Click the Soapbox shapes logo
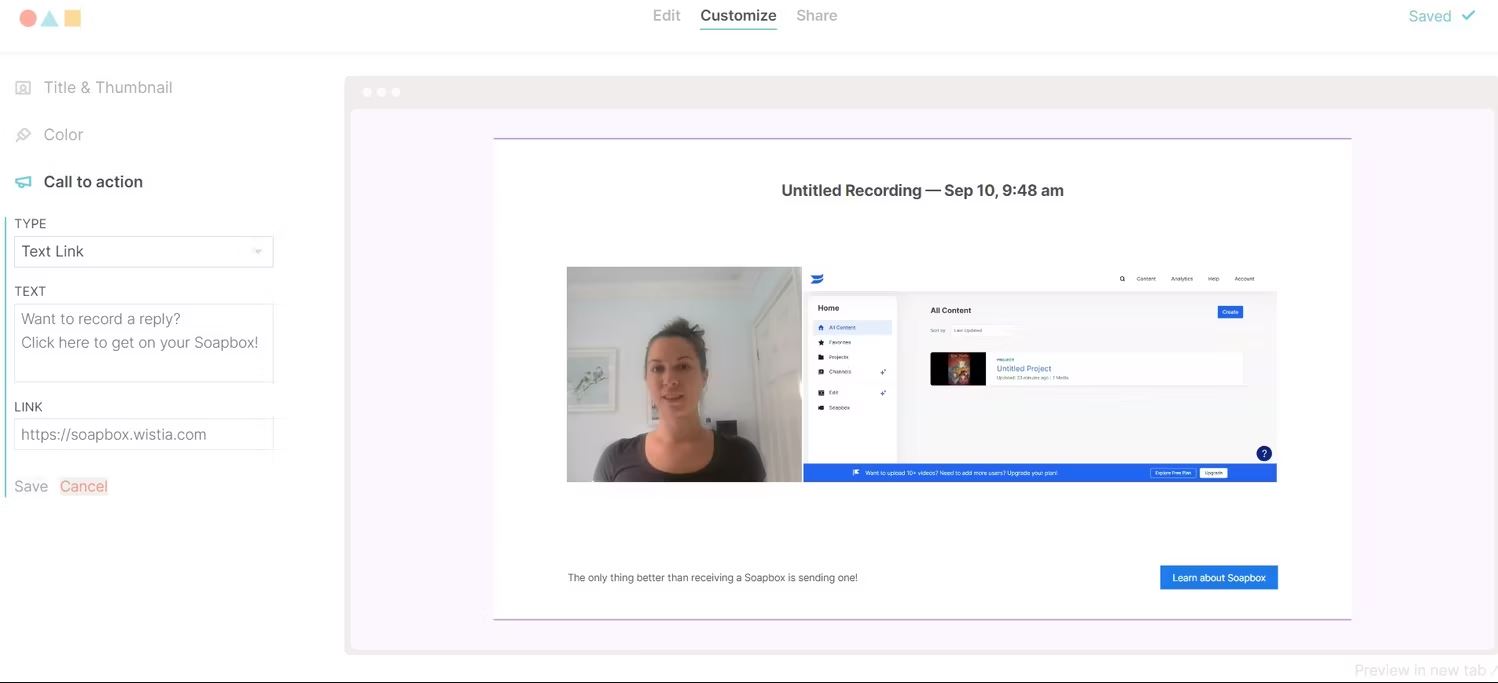 point(50,18)
